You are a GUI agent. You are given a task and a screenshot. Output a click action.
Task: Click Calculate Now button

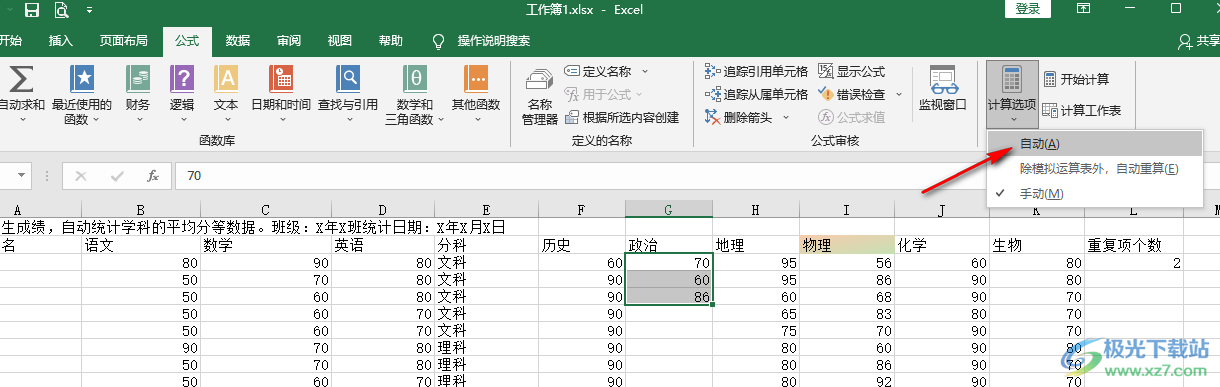[1076, 79]
